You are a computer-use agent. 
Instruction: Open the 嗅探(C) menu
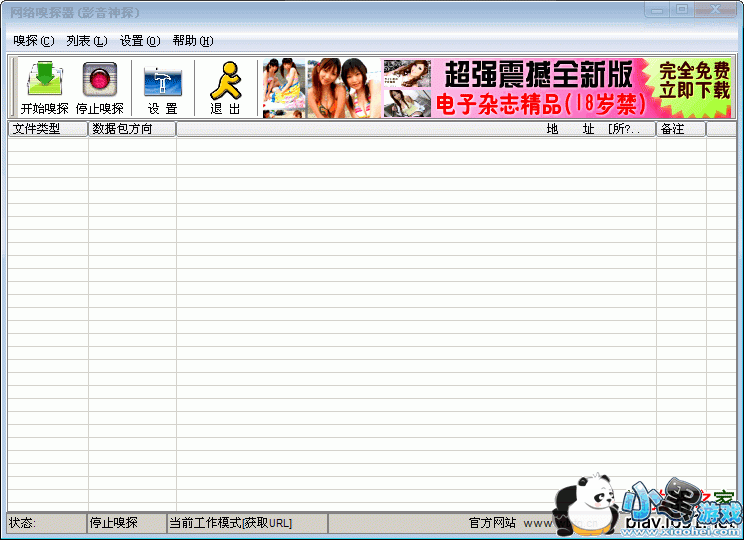34,41
